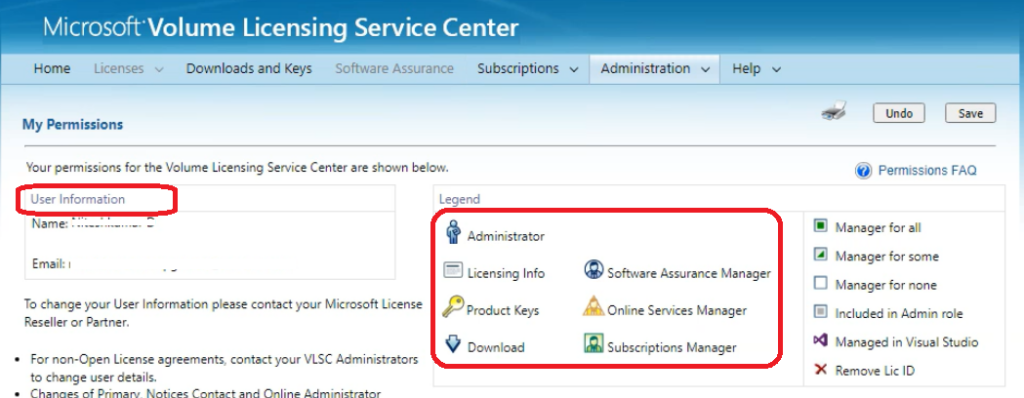Click the Managed in Visual Studio label
Image resolution: width=1024 pixels, height=398 pixels.
[x=906, y=342]
